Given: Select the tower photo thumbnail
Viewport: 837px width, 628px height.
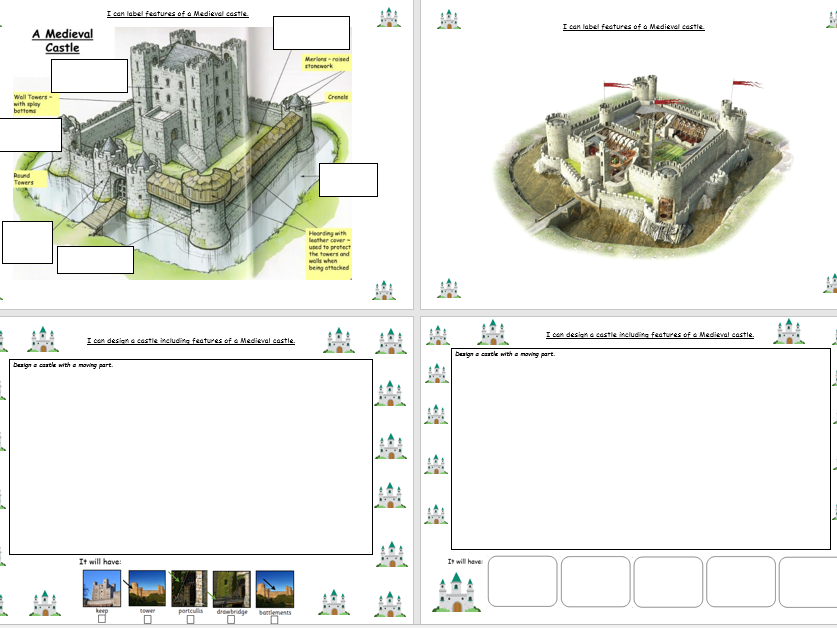Looking at the screenshot, I should point(147,588).
